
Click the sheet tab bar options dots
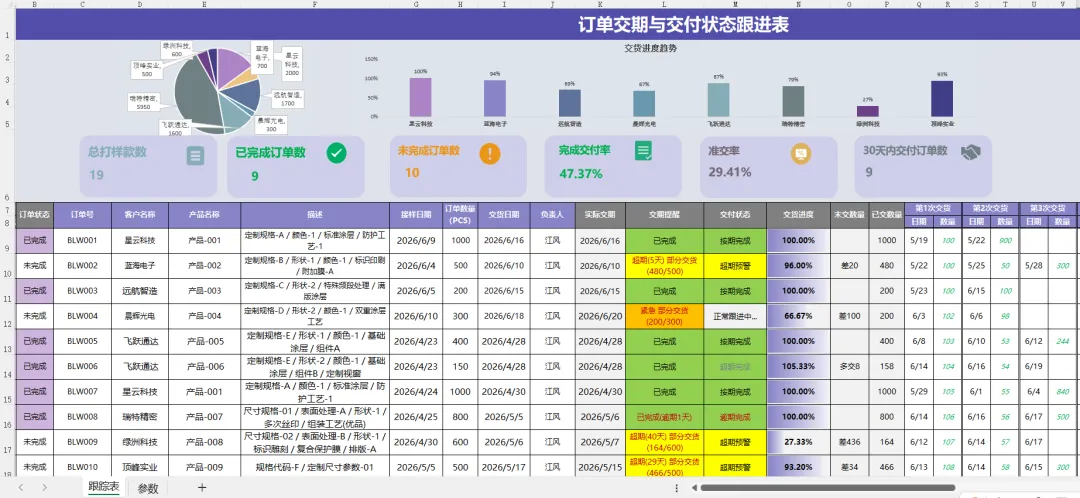(x=678, y=488)
